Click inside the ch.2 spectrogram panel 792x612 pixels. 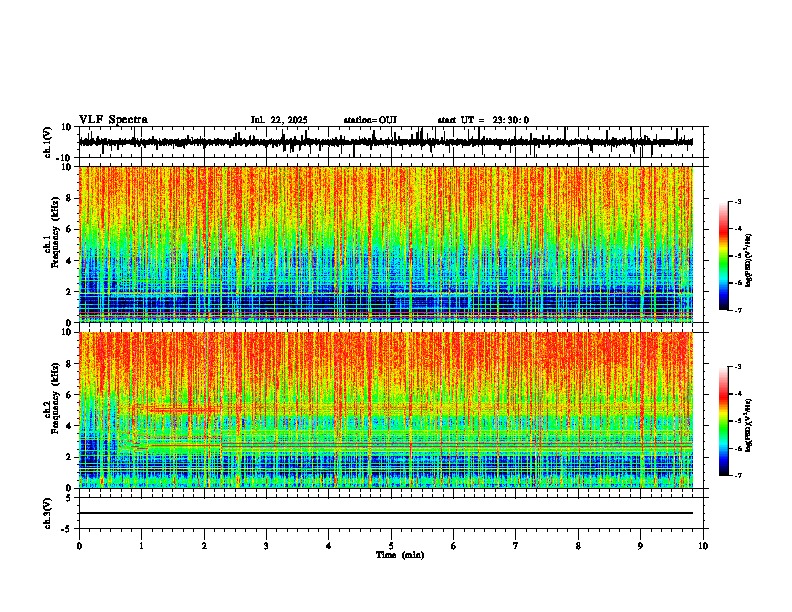click(386, 410)
